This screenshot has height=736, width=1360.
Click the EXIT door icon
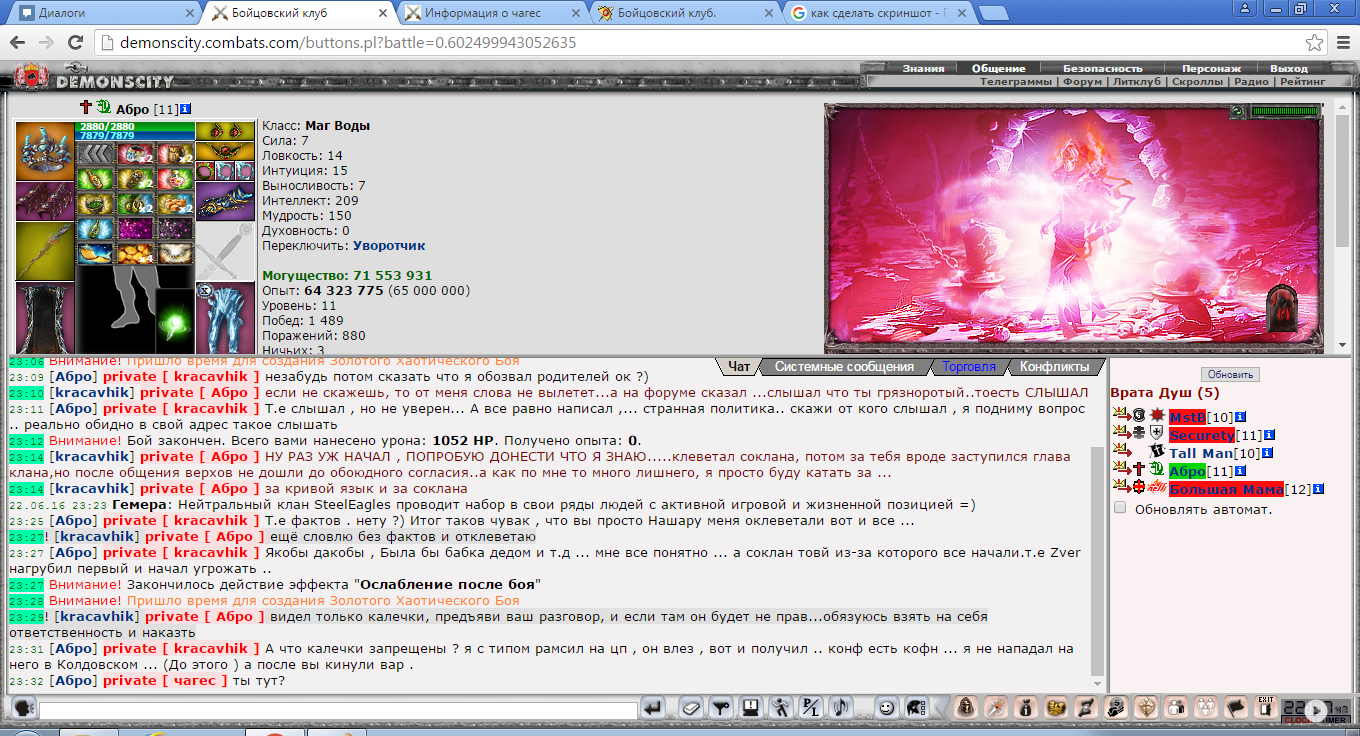1265,707
